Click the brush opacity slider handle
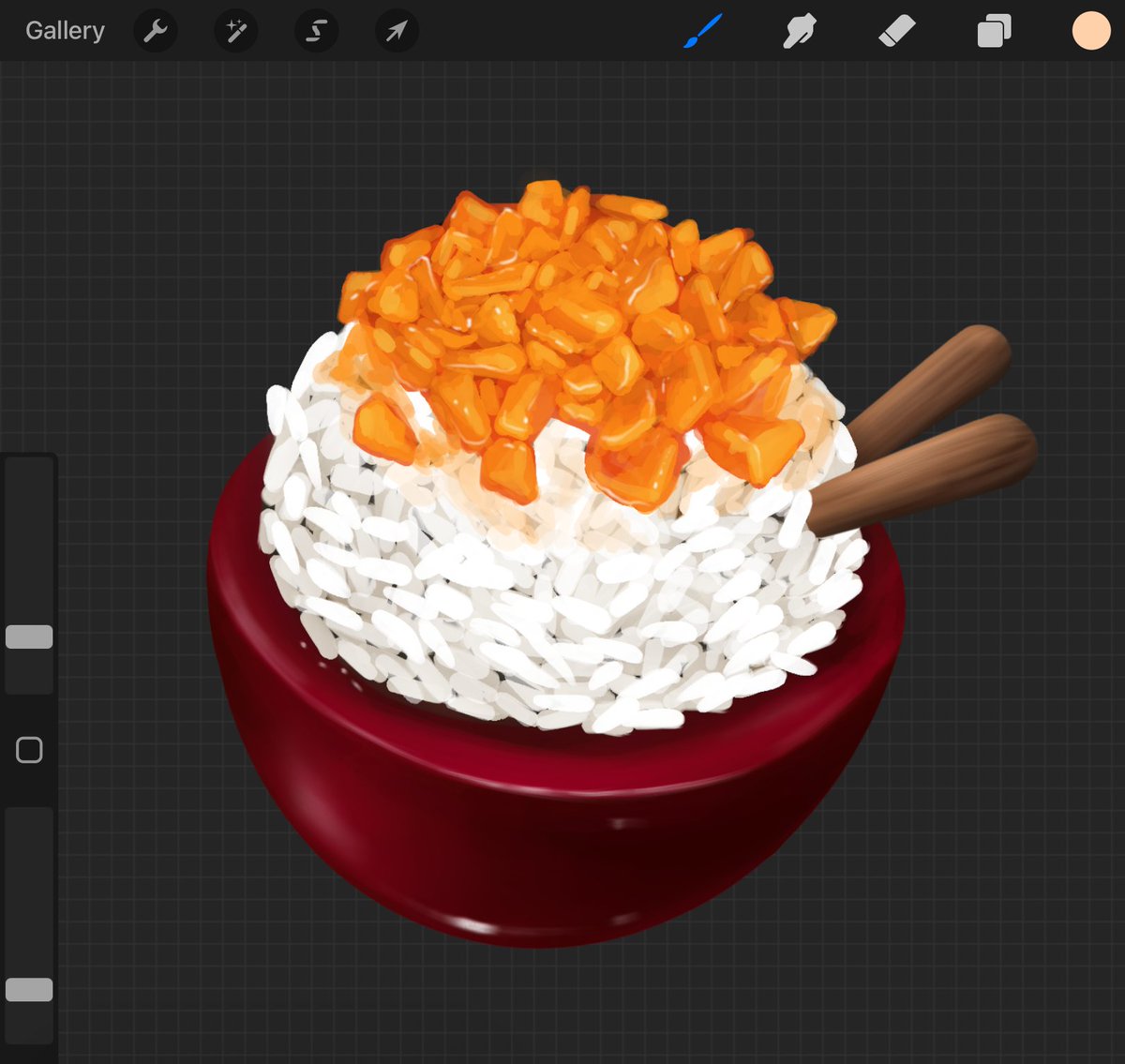 click(x=29, y=990)
